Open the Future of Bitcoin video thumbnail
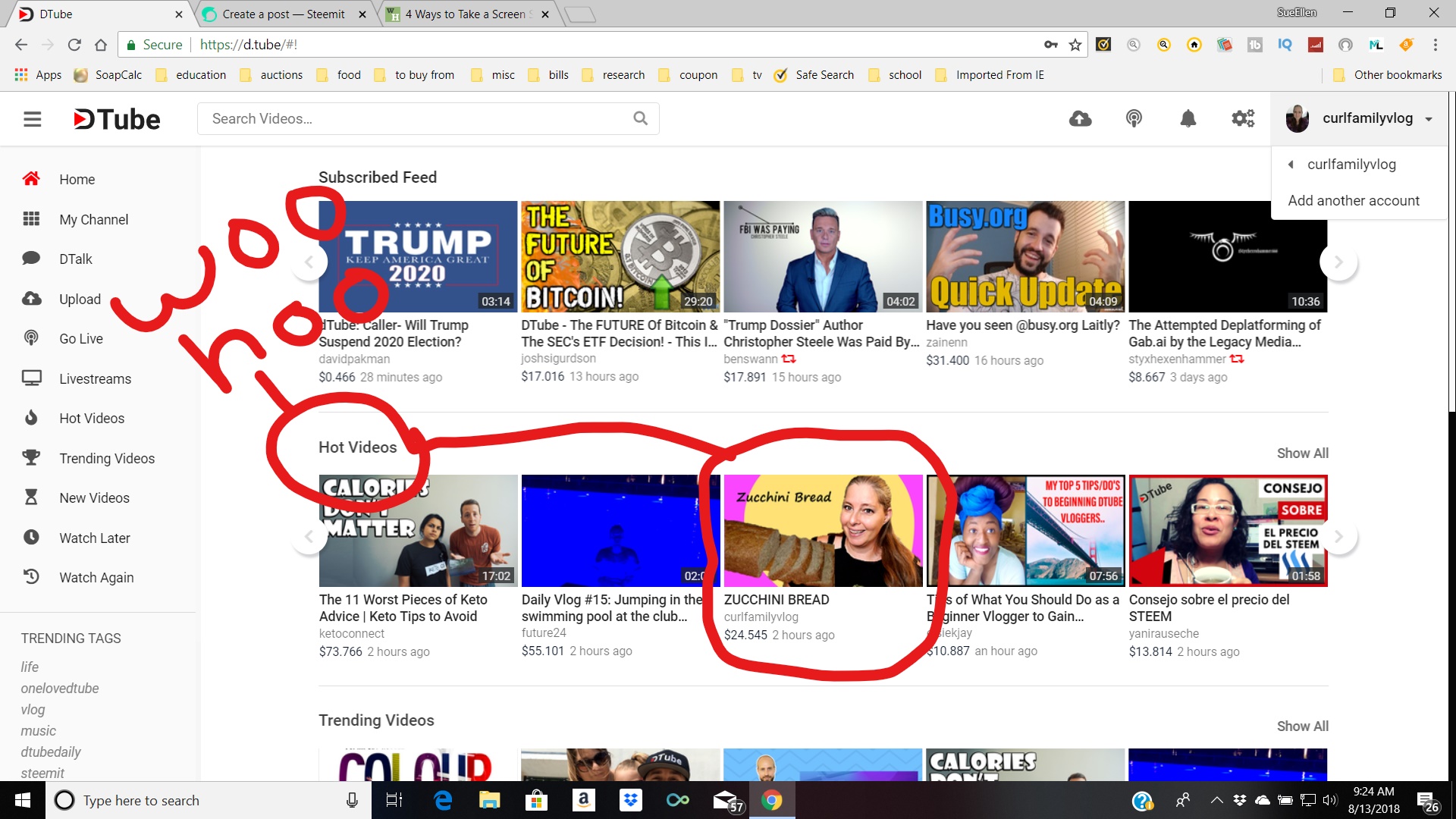The height and width of the screenshot is (819, 1456). pyautogui.click(x=620, y=256)
